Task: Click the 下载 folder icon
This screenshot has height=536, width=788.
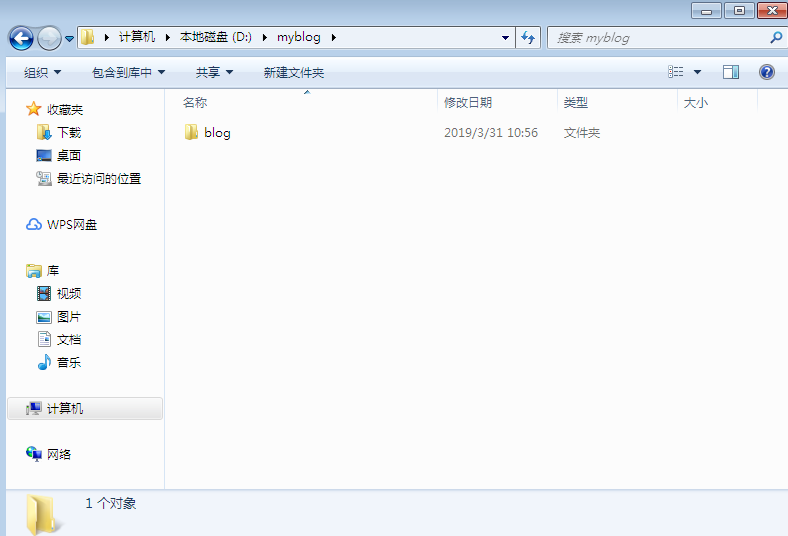Action: pos(44,133)
